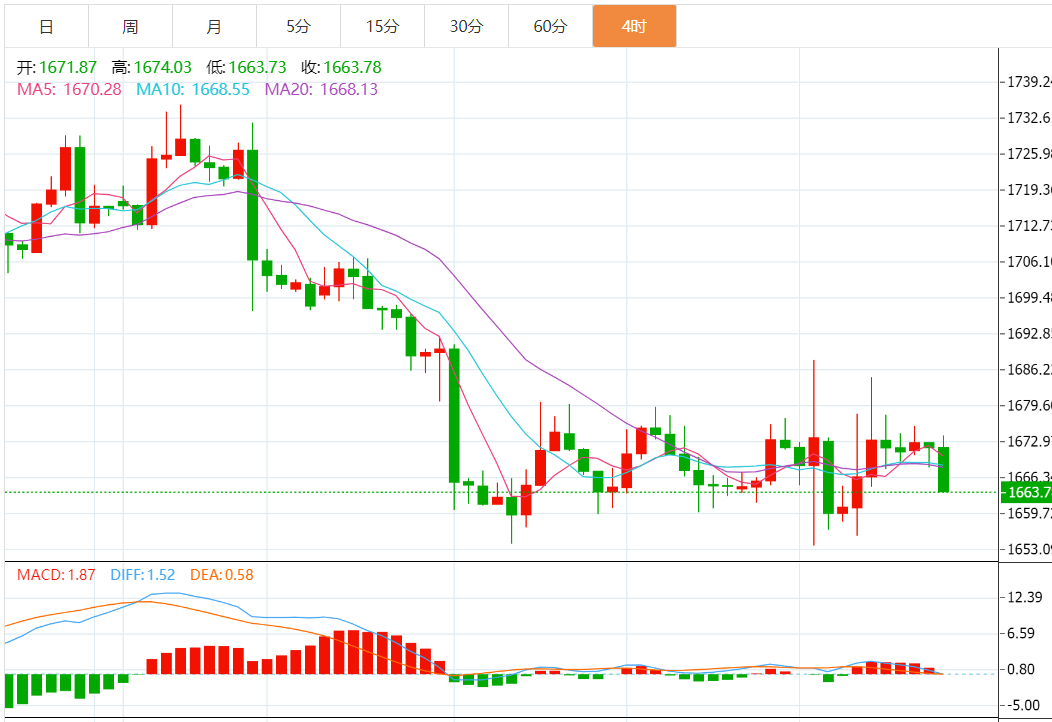Click the 开:1671.87 opening price value
This screenshot has height=722, width=1052.
(x=57, y=67)
